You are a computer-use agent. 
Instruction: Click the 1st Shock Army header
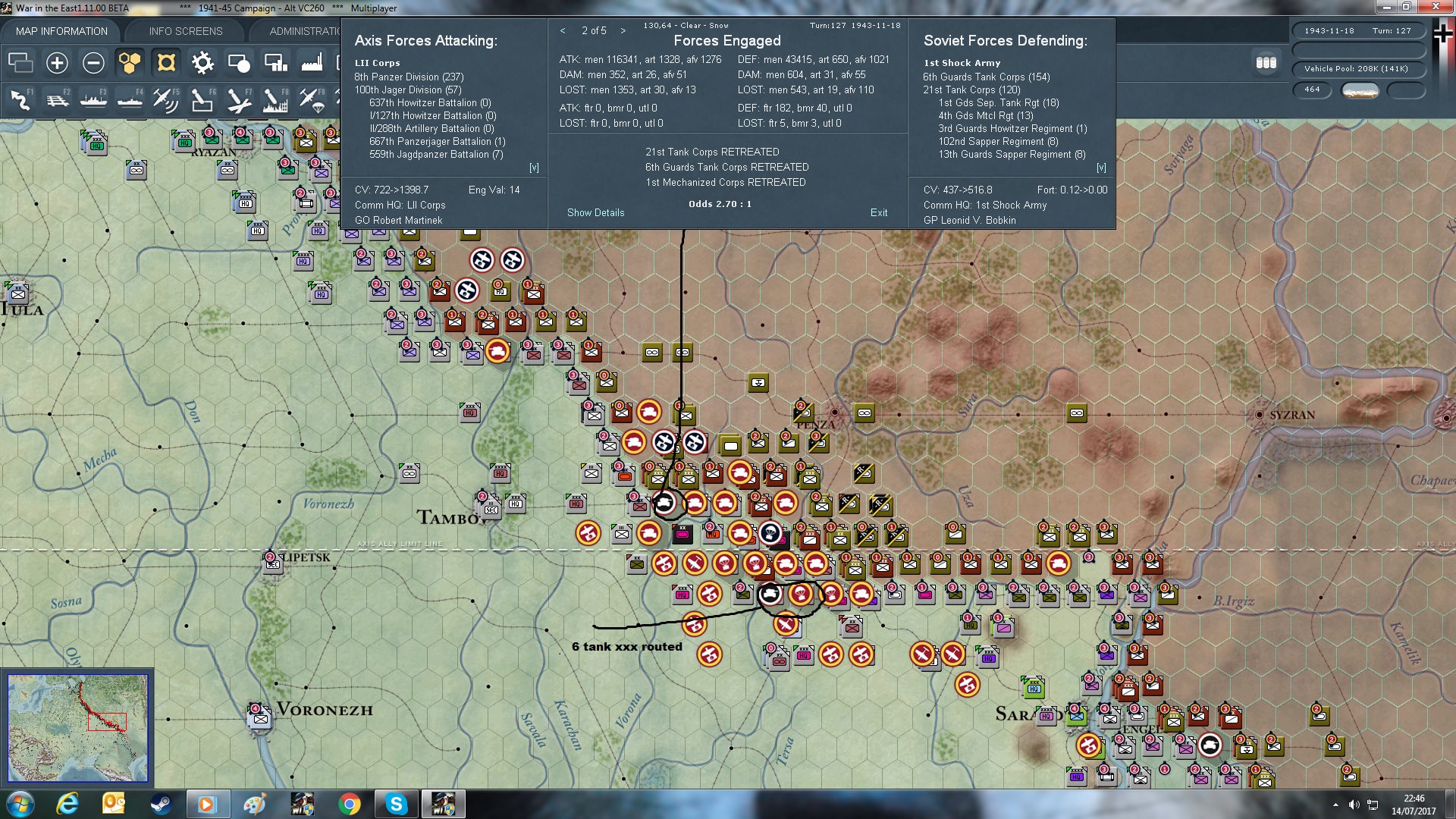coord(962,63)
